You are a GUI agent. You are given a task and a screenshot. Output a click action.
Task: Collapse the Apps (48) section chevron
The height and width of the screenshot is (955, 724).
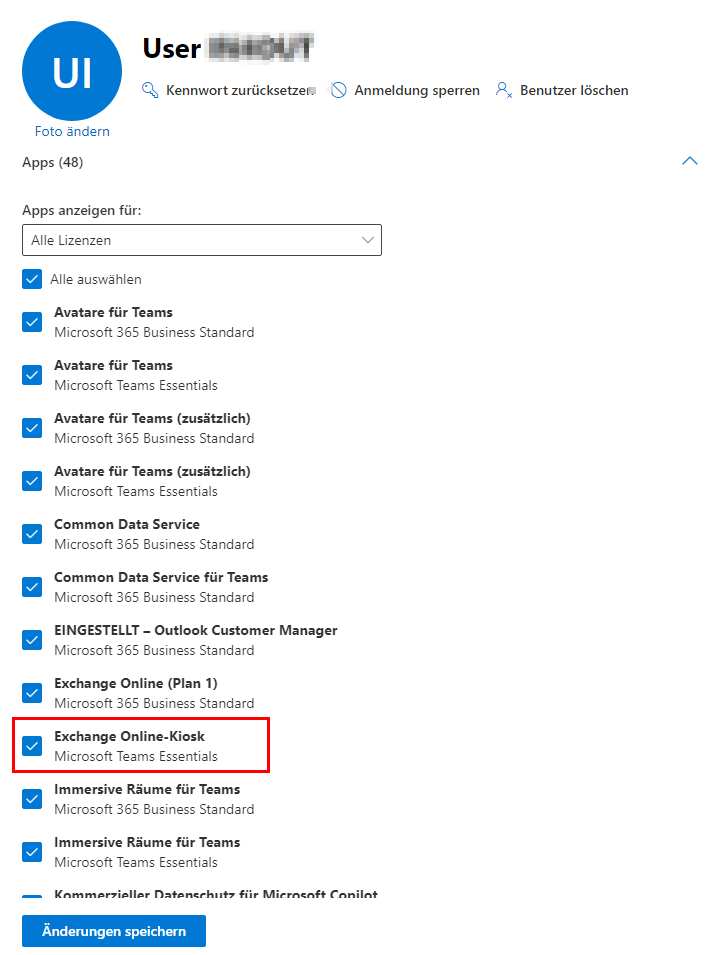pos(690,161)
